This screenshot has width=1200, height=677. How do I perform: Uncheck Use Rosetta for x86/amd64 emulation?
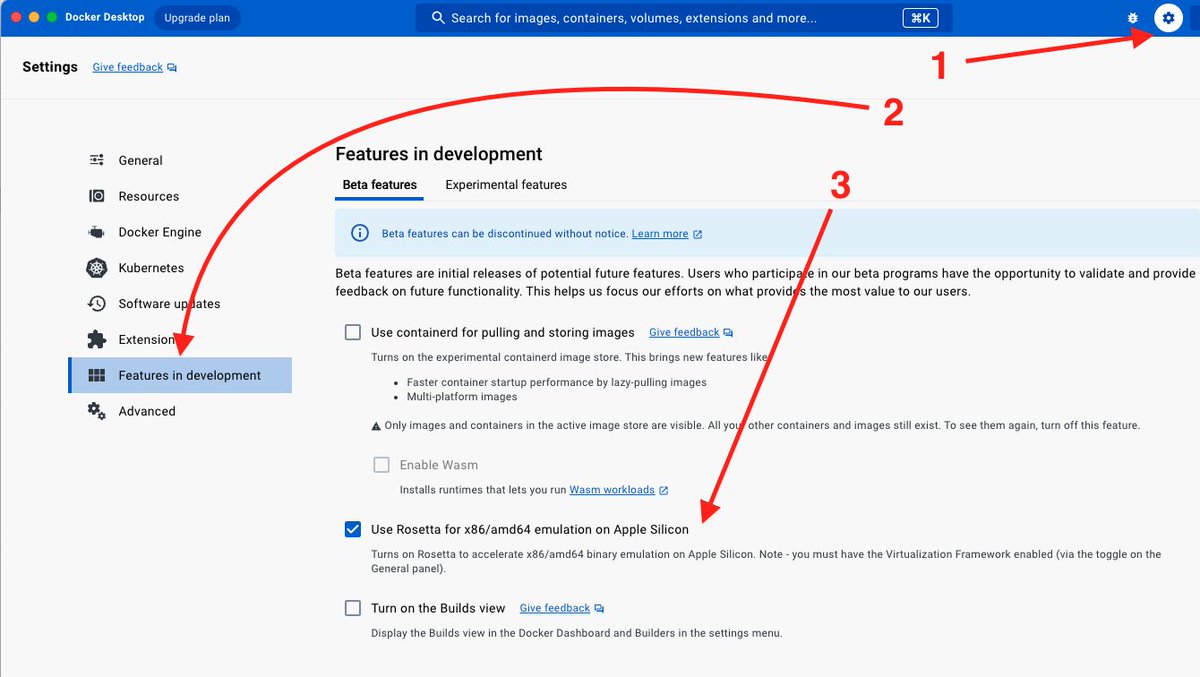tap(353, 529)
